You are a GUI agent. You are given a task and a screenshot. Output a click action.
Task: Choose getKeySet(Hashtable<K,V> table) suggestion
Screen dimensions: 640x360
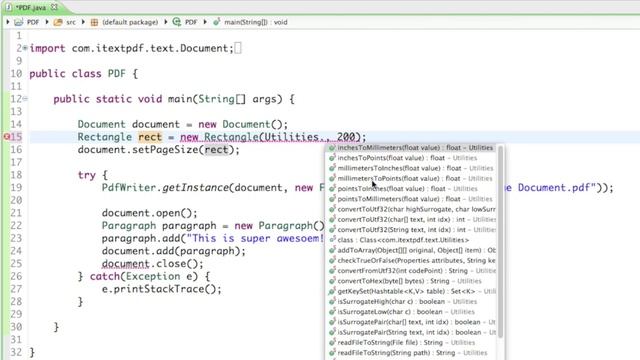click(412, 291)
